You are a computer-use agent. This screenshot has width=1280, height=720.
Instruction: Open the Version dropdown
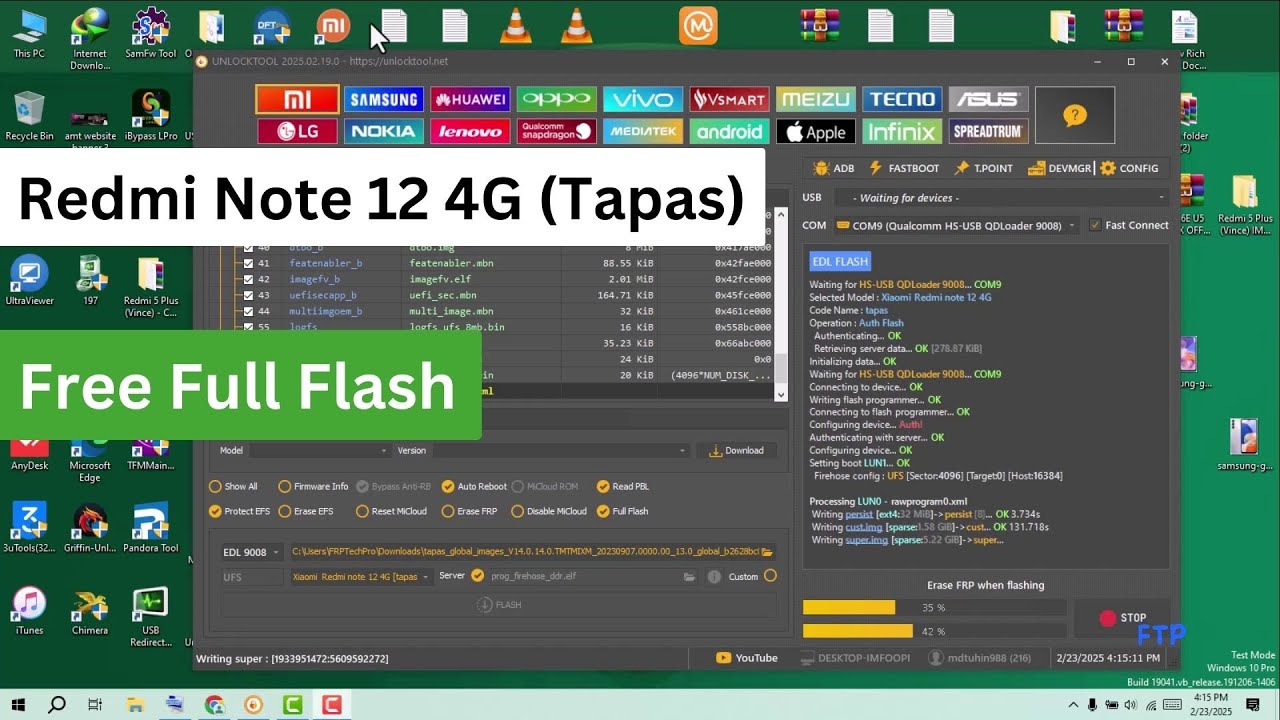561,451
